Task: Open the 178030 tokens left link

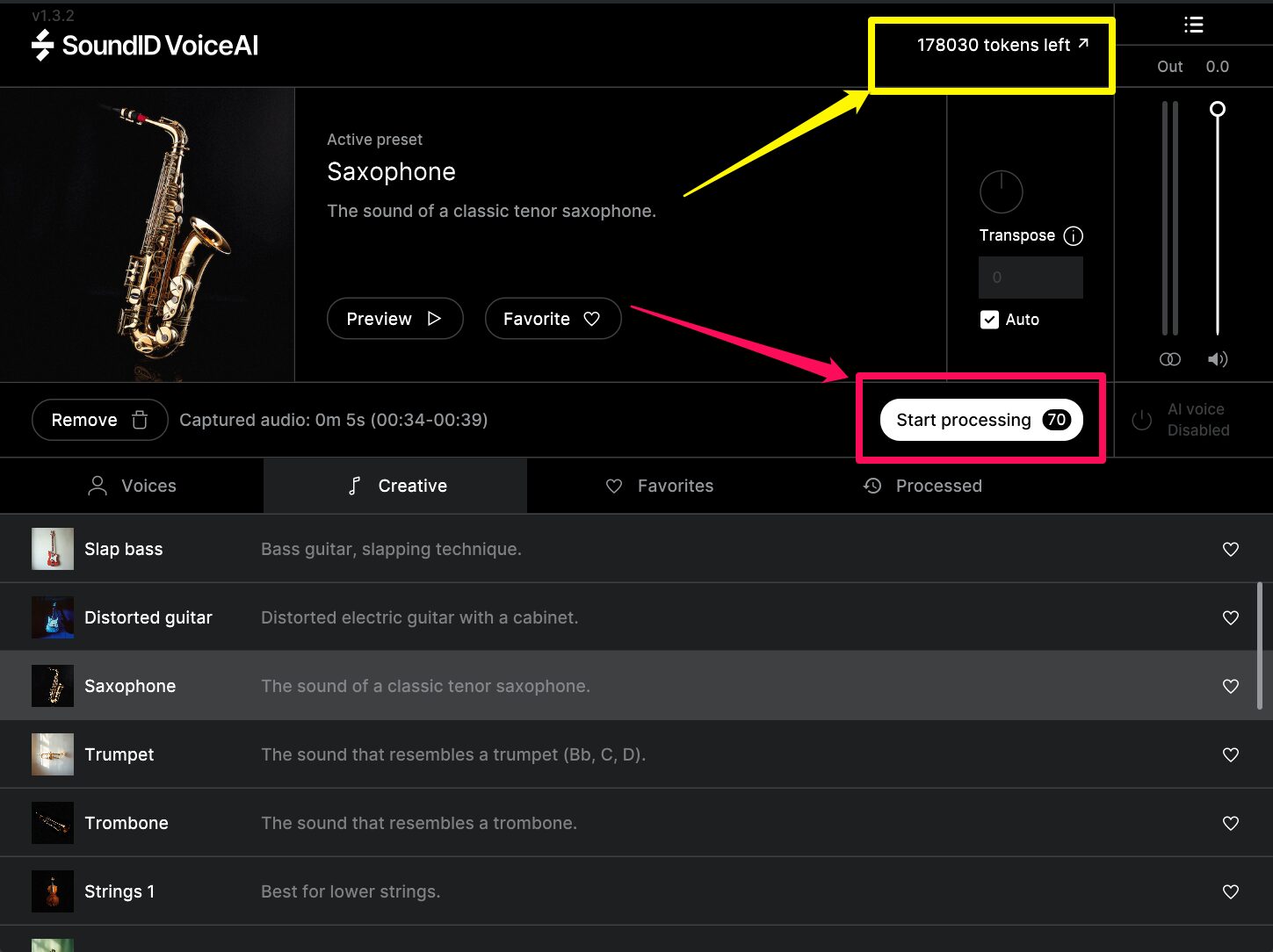Action: 1002,45
